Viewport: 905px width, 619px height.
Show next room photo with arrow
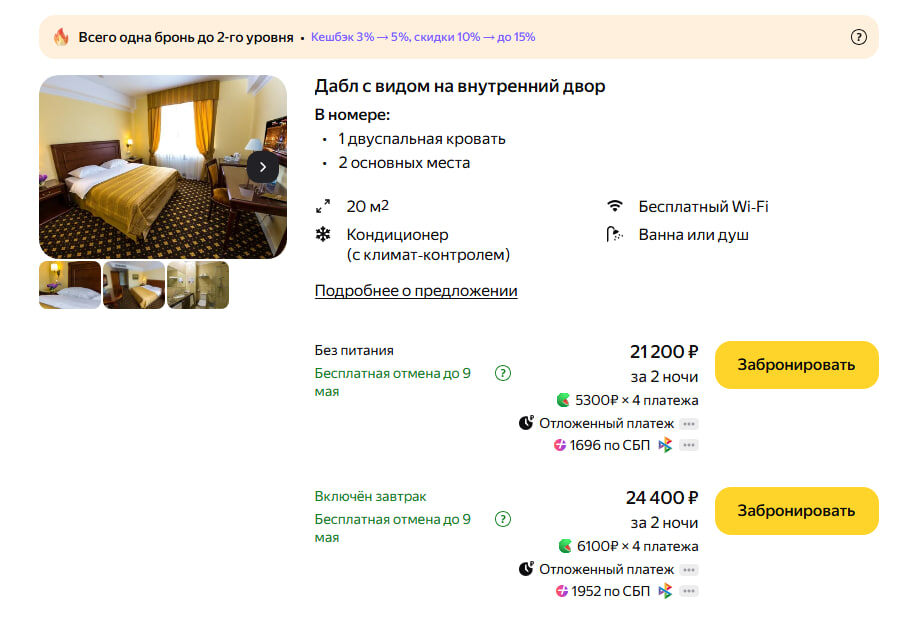pos(262,166)
